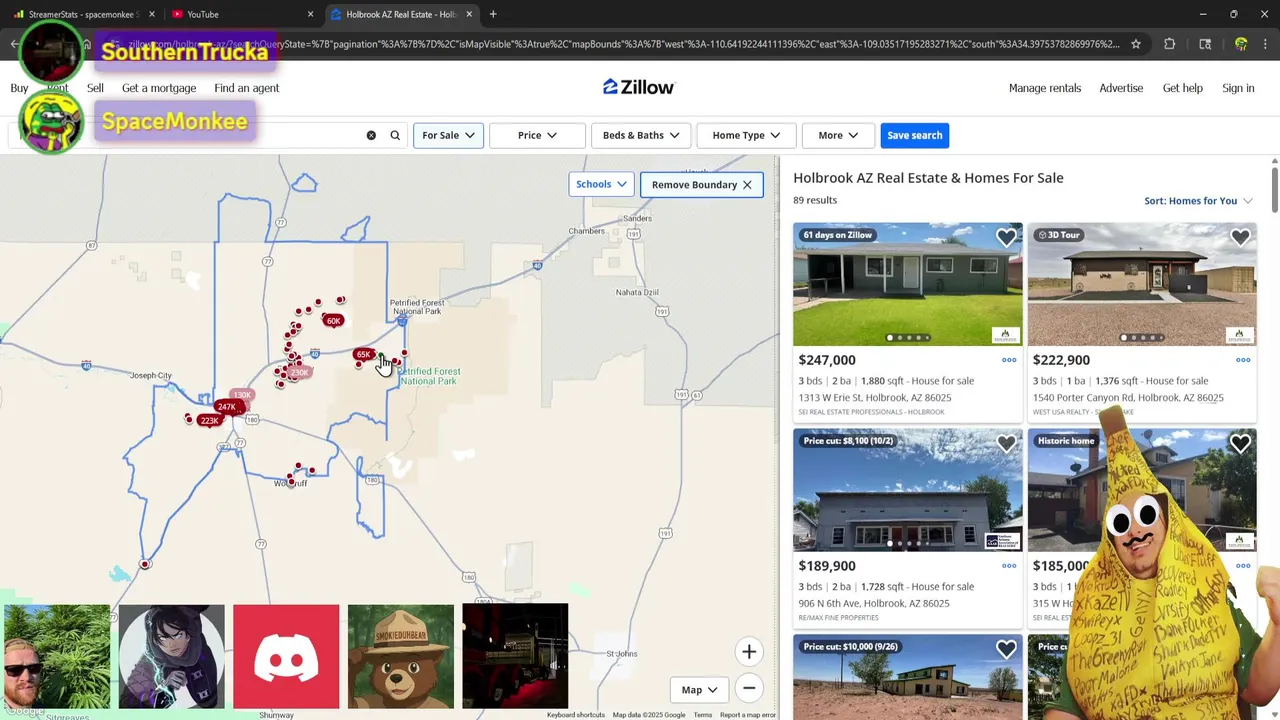The height and width of the screenshot is (720, 1280).
Task: Go to Manage rentals
Action: coord(1045,88)
